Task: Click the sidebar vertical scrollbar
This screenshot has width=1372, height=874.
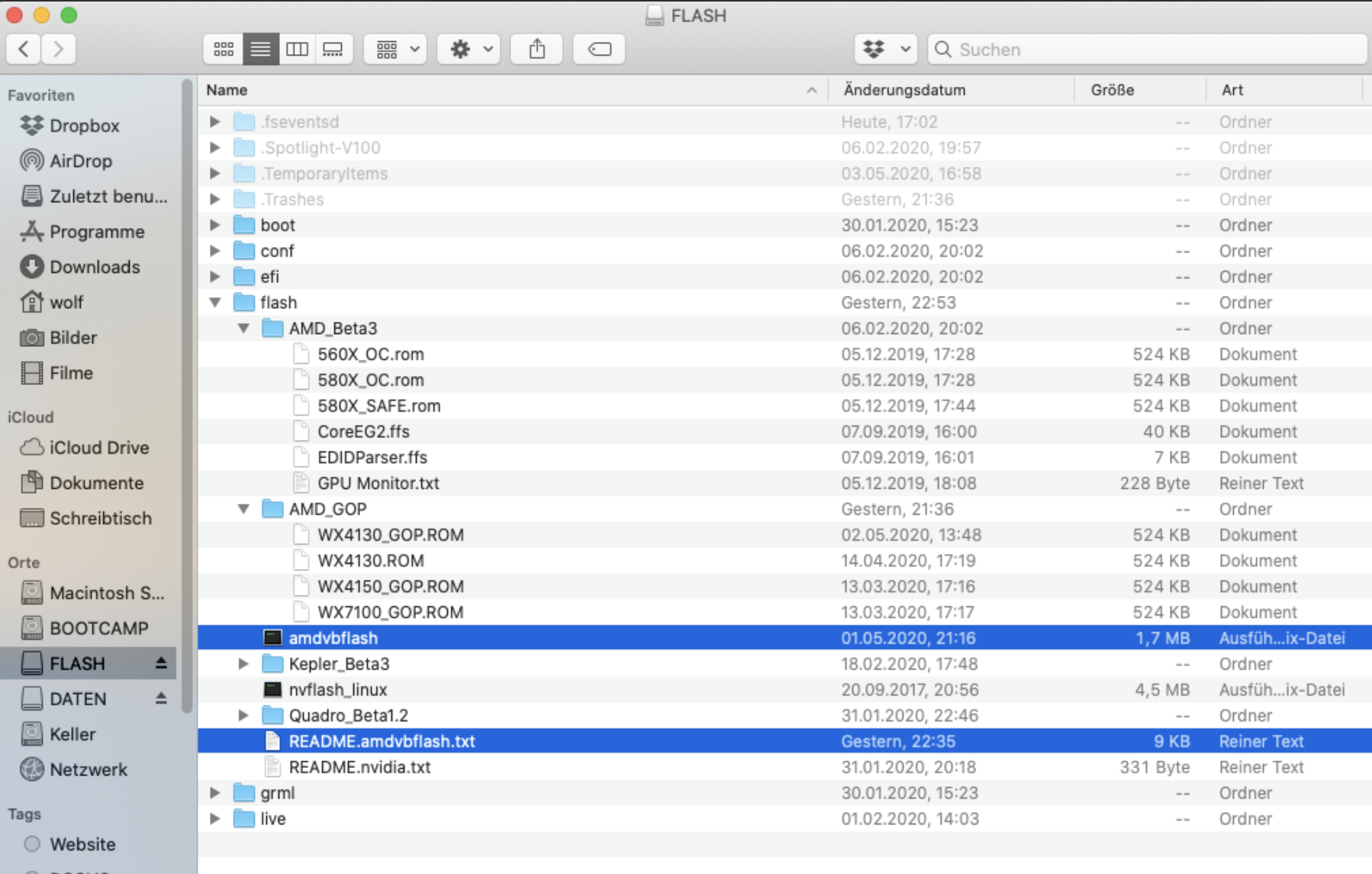Action: 188,397
